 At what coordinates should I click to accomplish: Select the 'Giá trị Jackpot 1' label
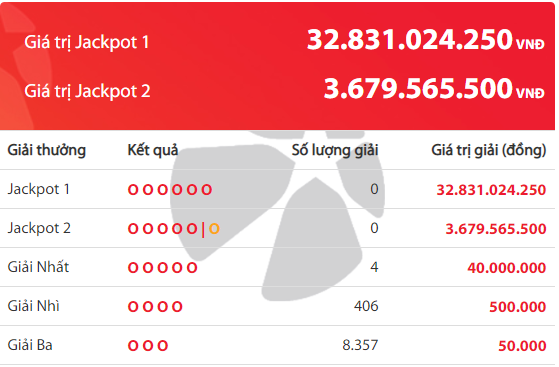87,42
